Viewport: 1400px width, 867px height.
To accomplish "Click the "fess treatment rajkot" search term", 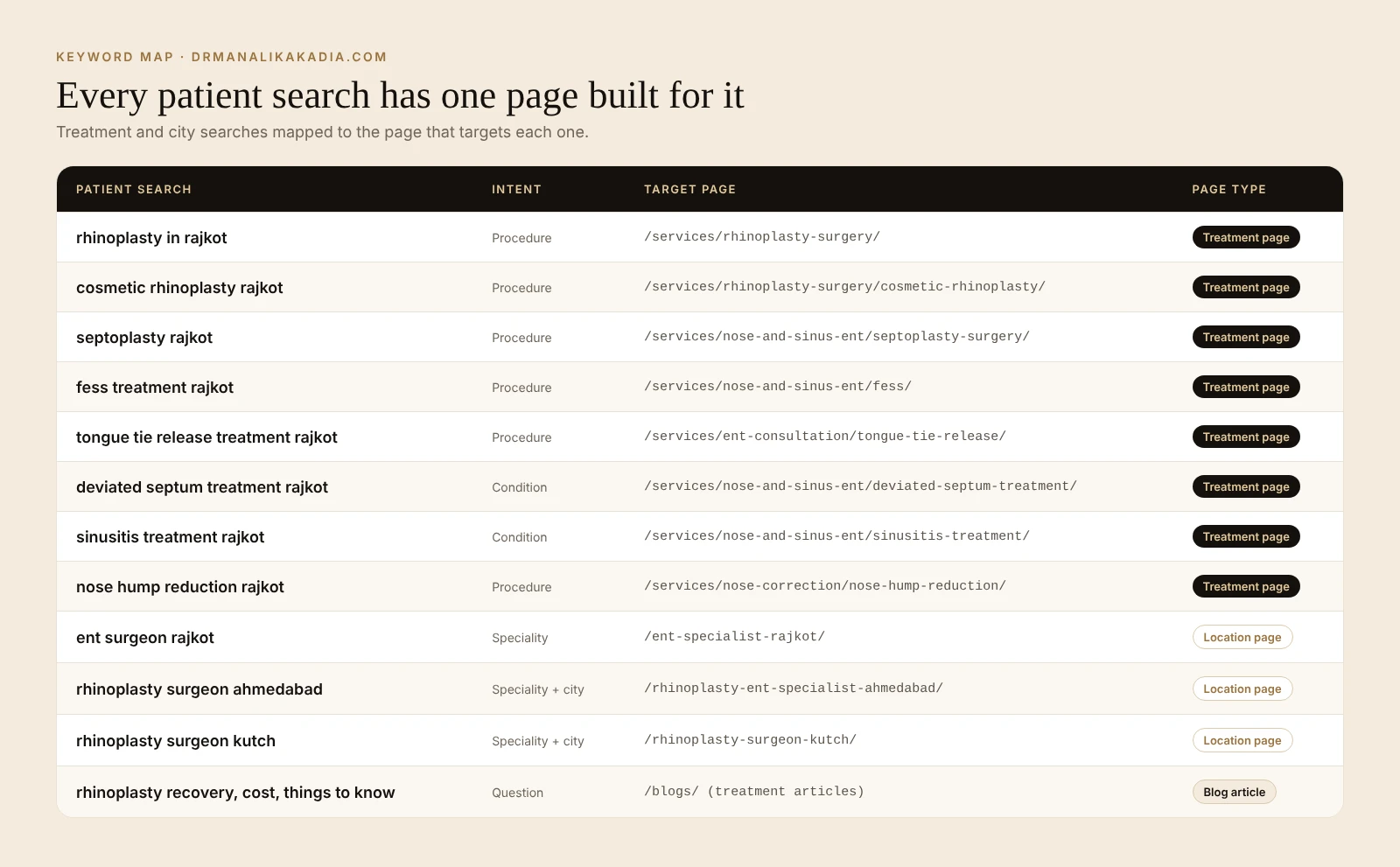I will click(155, 388).
